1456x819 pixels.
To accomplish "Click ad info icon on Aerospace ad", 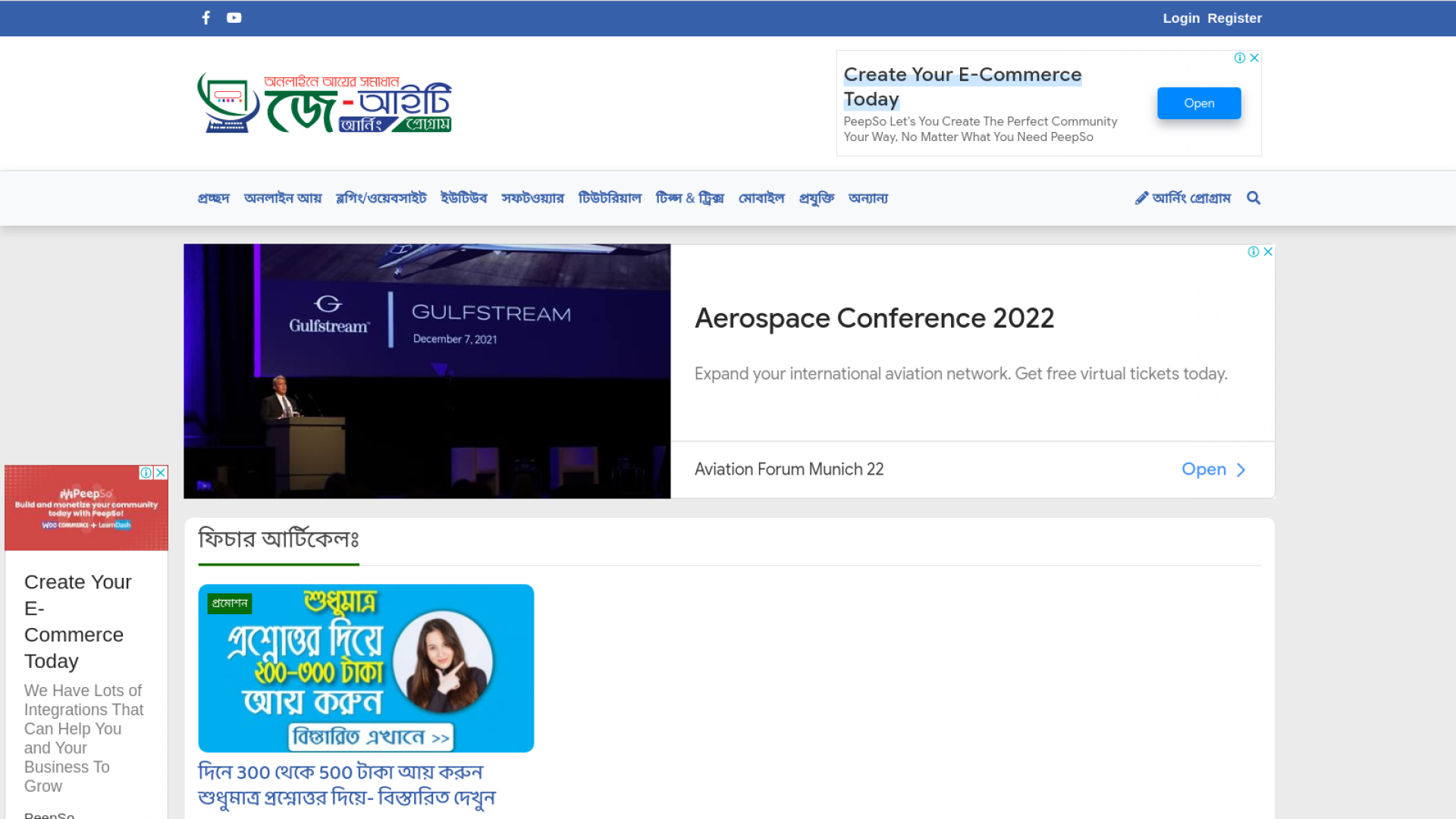I will click(x=1253, y=252).
